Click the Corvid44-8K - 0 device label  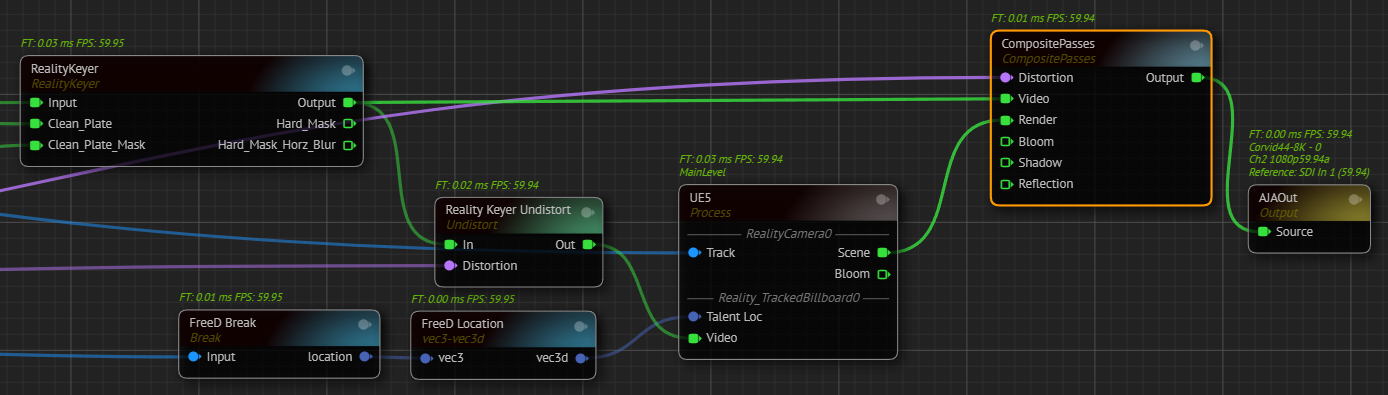click(x=1285, y=147)
